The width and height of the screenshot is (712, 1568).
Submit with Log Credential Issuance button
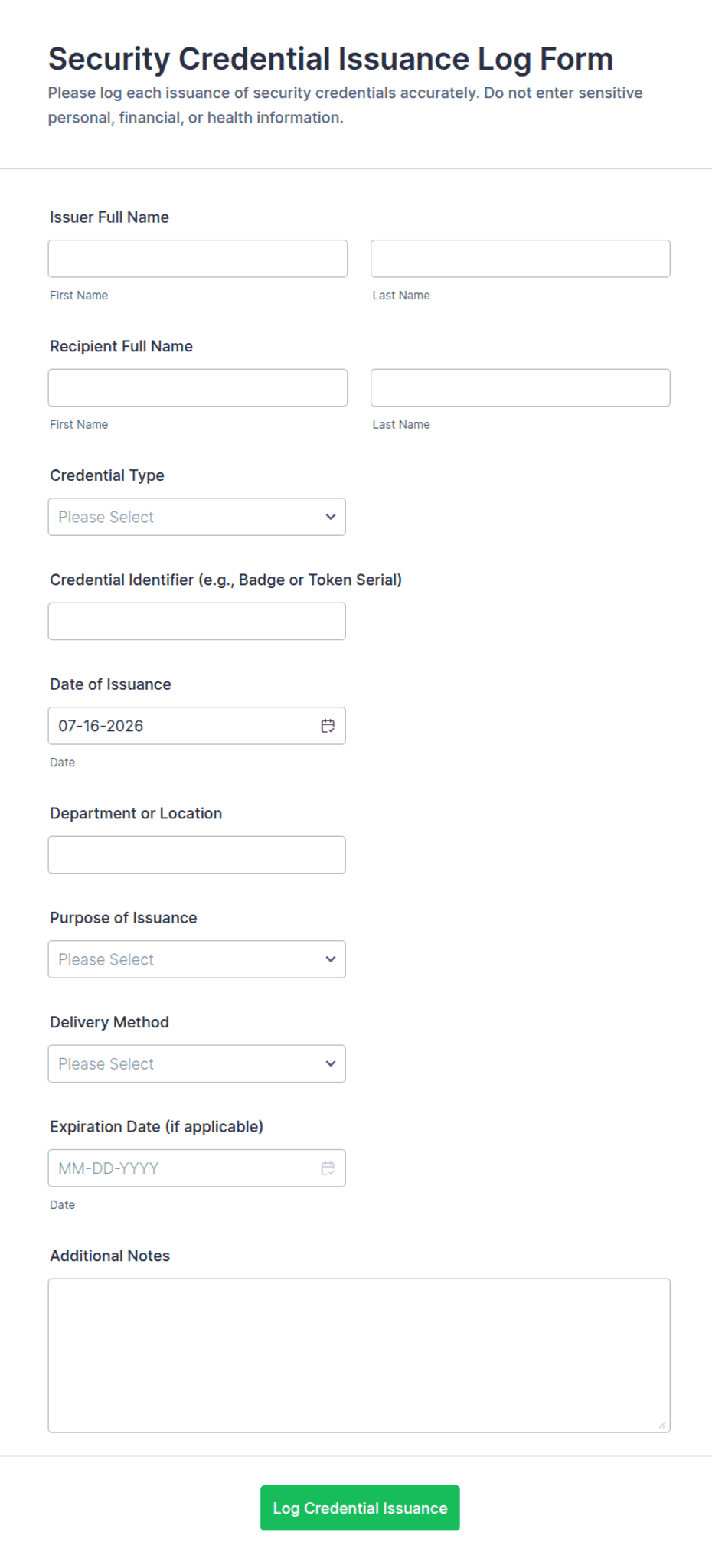360,1508
